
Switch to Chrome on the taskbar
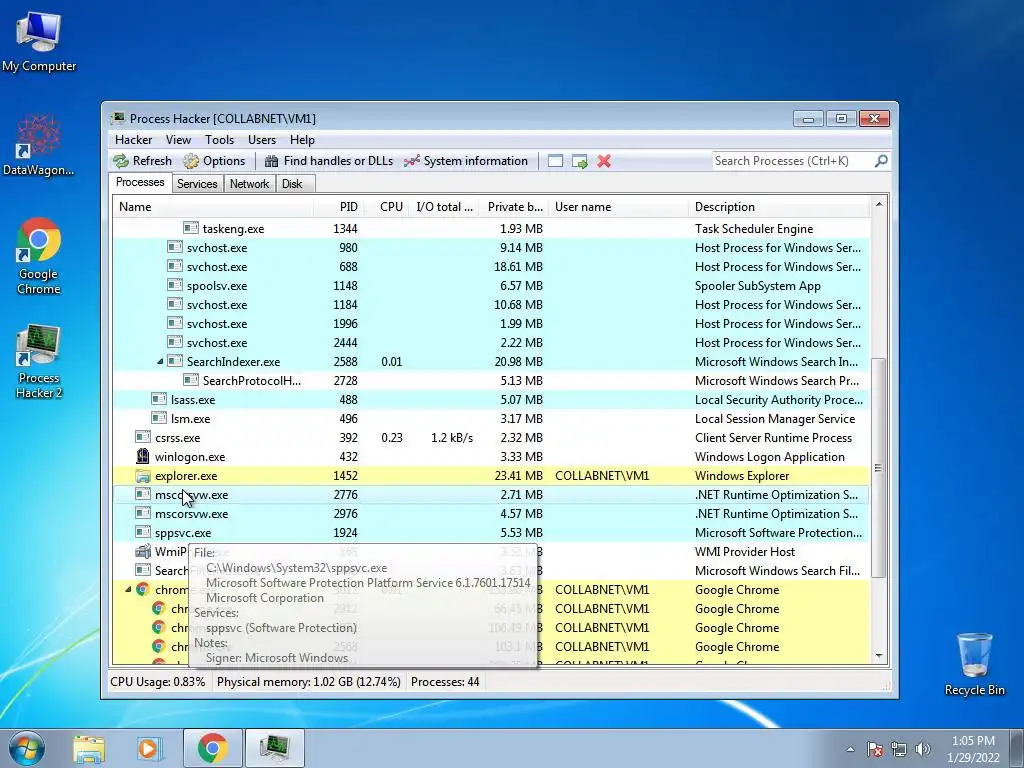pyautogui.click(x=213, y=748)
